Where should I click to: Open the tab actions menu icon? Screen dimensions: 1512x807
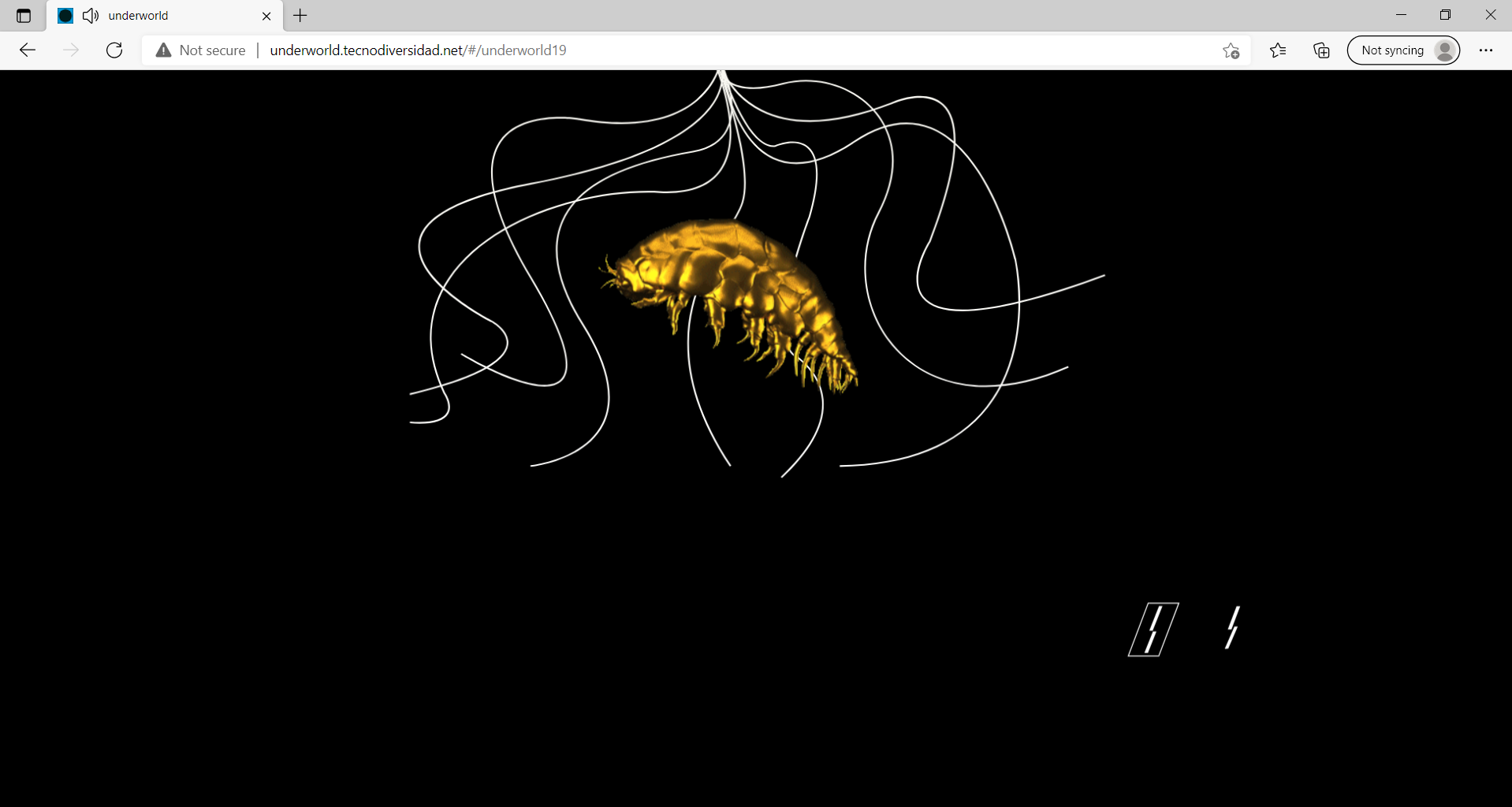24,16
